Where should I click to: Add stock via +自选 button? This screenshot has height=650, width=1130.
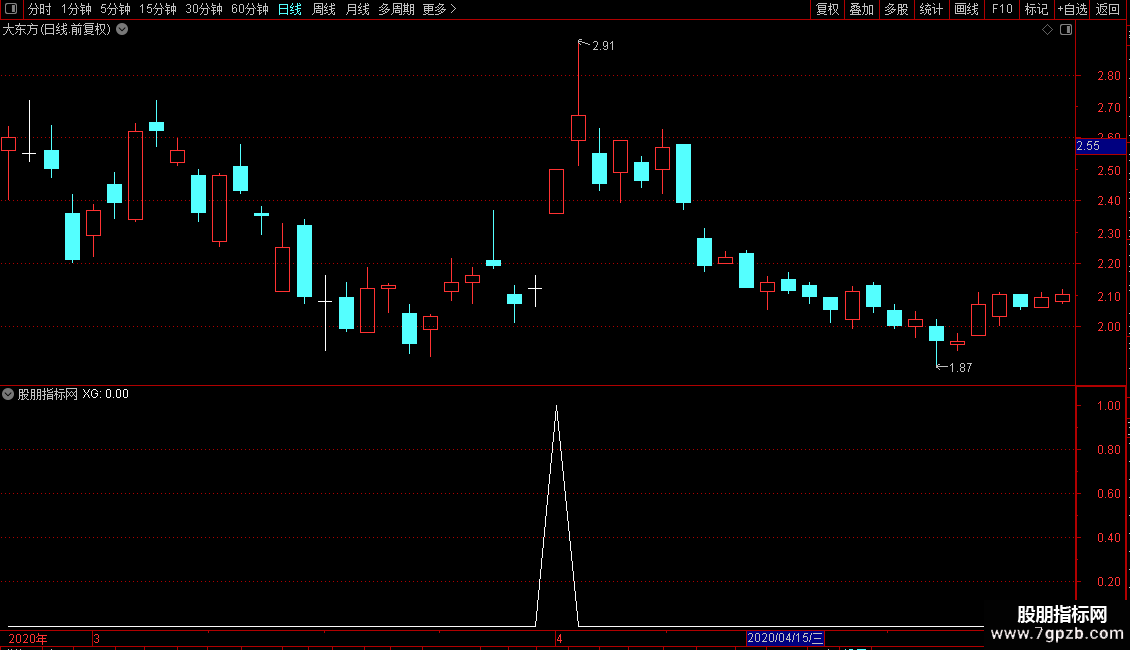pyautogui.click(x=1072, y=9)
